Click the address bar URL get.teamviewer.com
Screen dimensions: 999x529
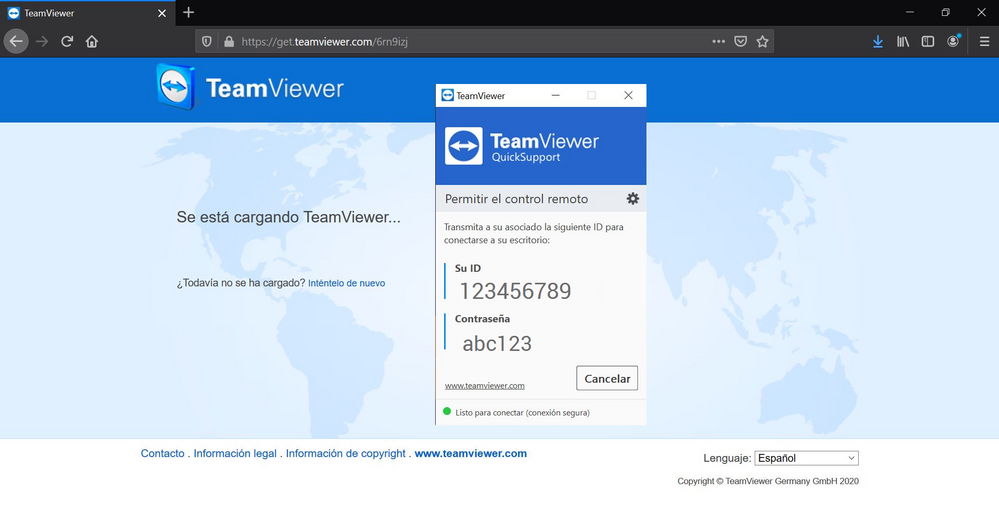coord(324,41)
